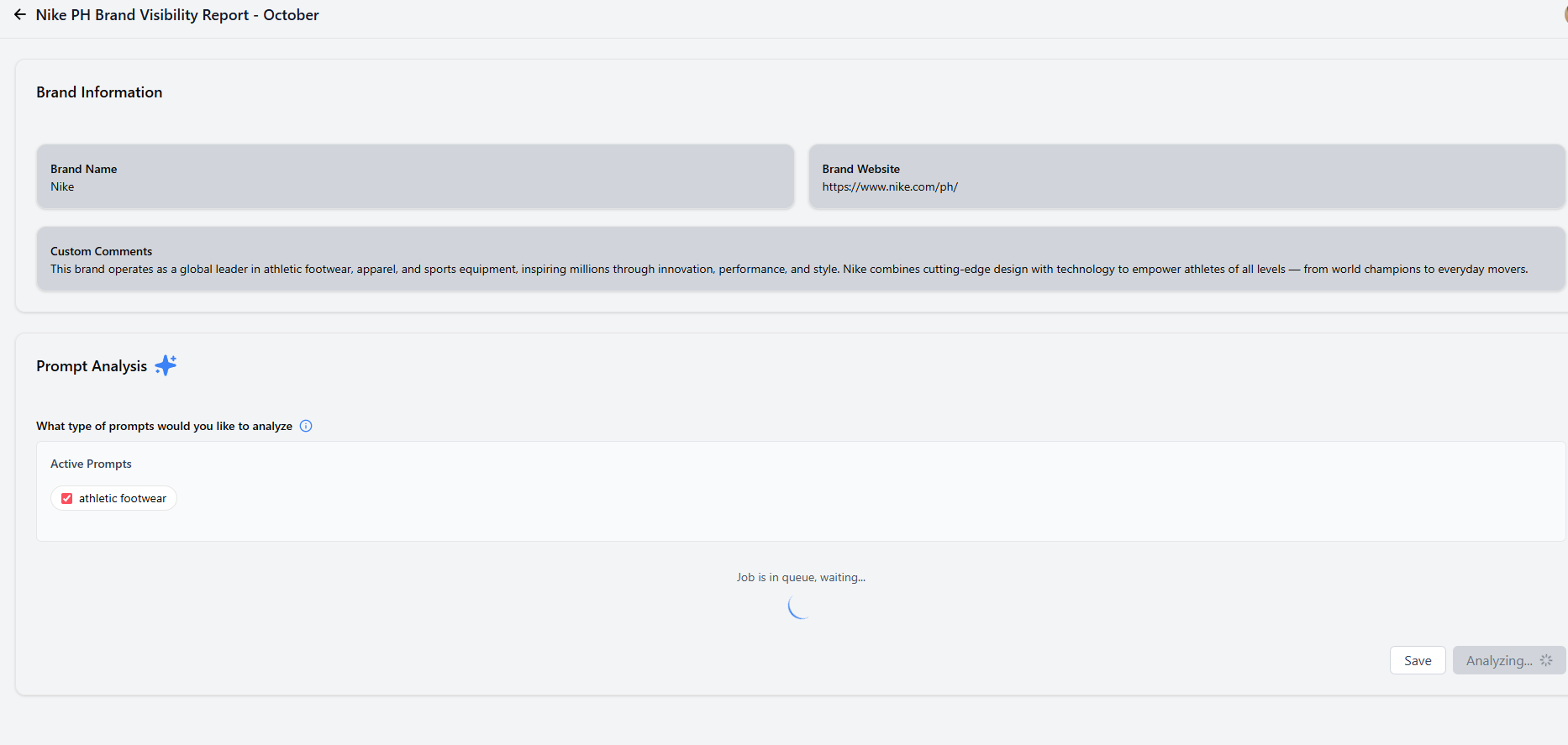Image resolution: width=1568 pixels, height=745 pixels.
Task: Click the Brand Information section heading
Action: (99, 92)
